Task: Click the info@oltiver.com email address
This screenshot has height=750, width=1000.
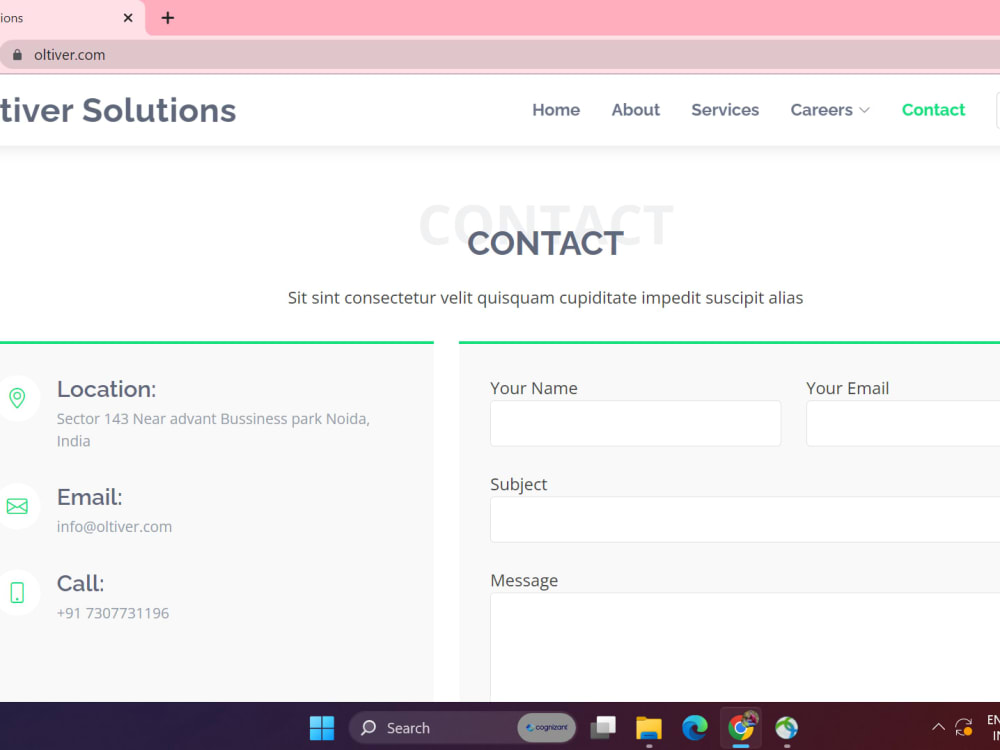Action: pos(115,527)
